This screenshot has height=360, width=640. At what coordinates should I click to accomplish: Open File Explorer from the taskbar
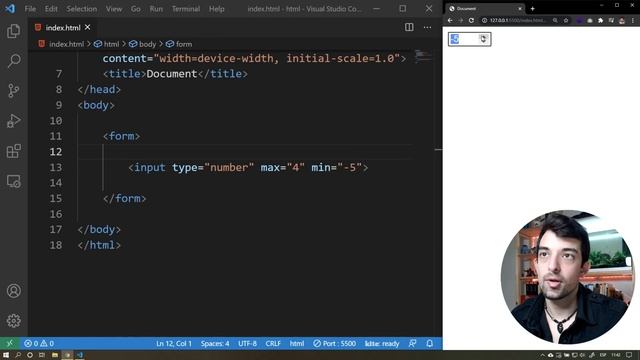point(55,355)
